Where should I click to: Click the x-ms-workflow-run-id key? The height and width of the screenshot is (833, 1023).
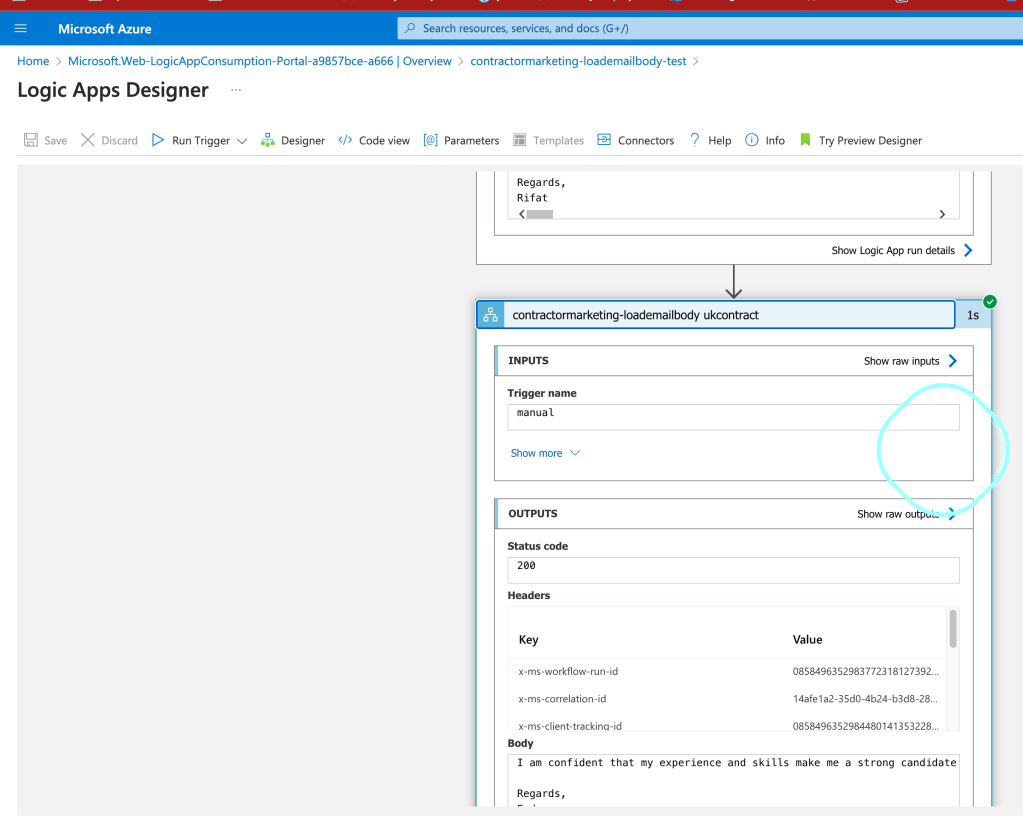pos(568,671)
